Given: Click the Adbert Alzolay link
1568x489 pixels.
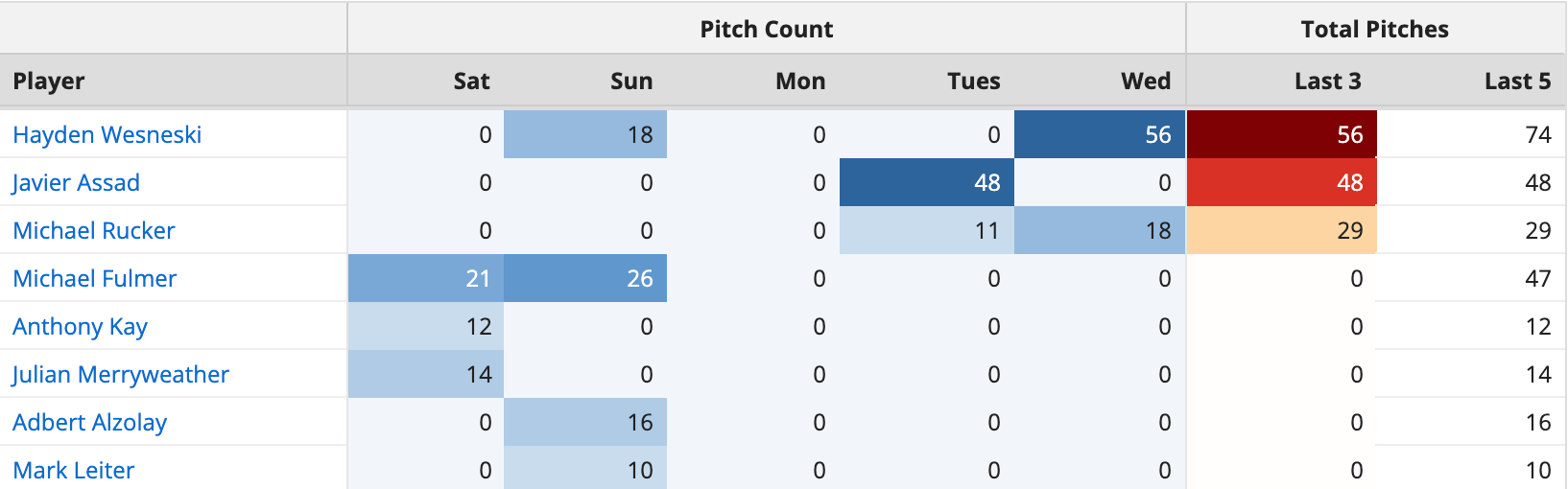Looking at the screenshot, I should (89, 423).
